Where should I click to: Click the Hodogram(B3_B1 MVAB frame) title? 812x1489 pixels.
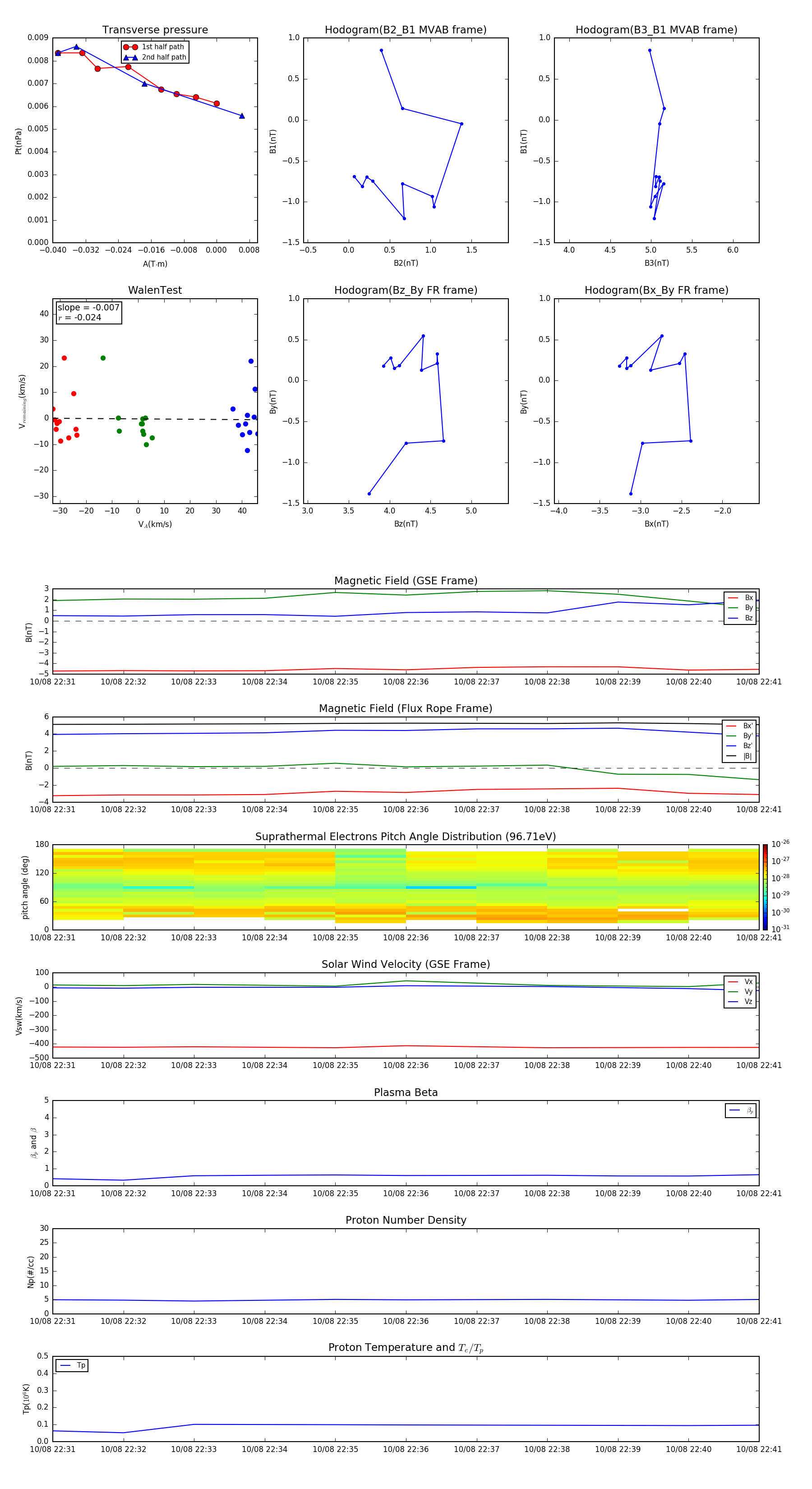[656, 30]
